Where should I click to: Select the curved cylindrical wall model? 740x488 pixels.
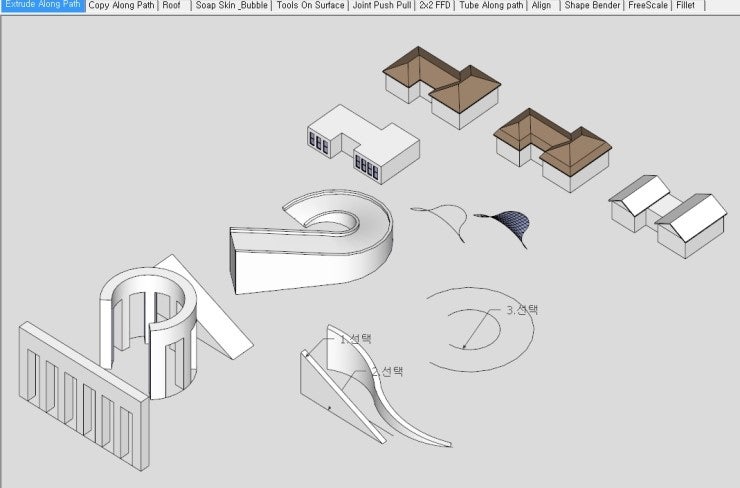(x=148, y=333)
